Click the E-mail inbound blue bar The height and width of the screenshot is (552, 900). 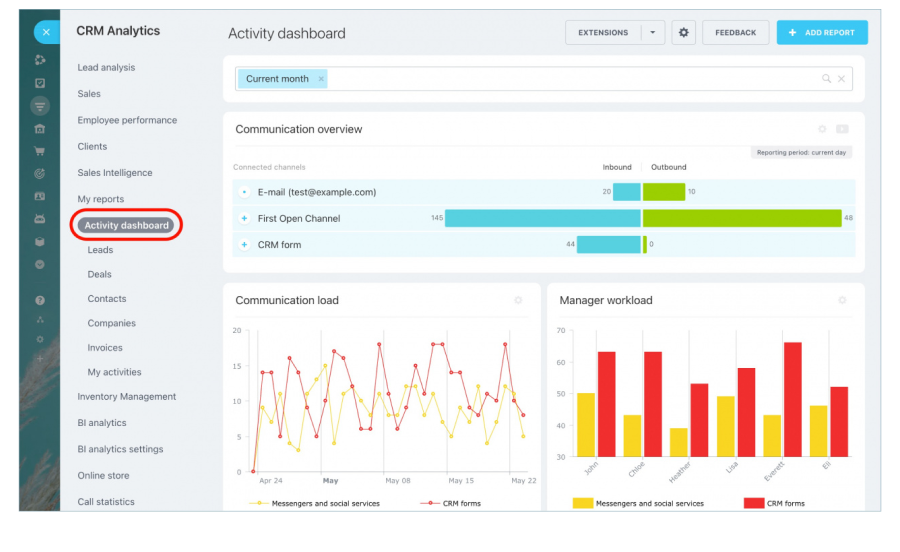click(x=627, y=192)
